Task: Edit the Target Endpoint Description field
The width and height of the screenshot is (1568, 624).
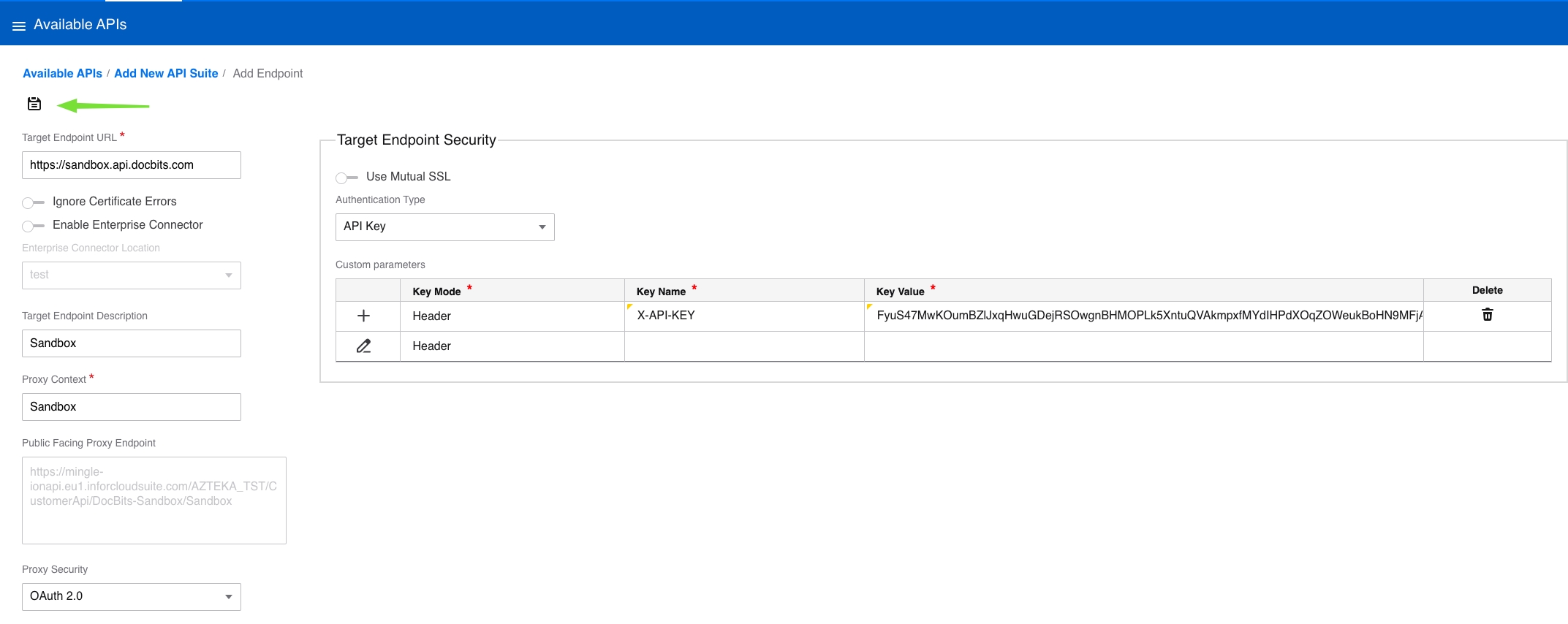Action: point(132,343)
